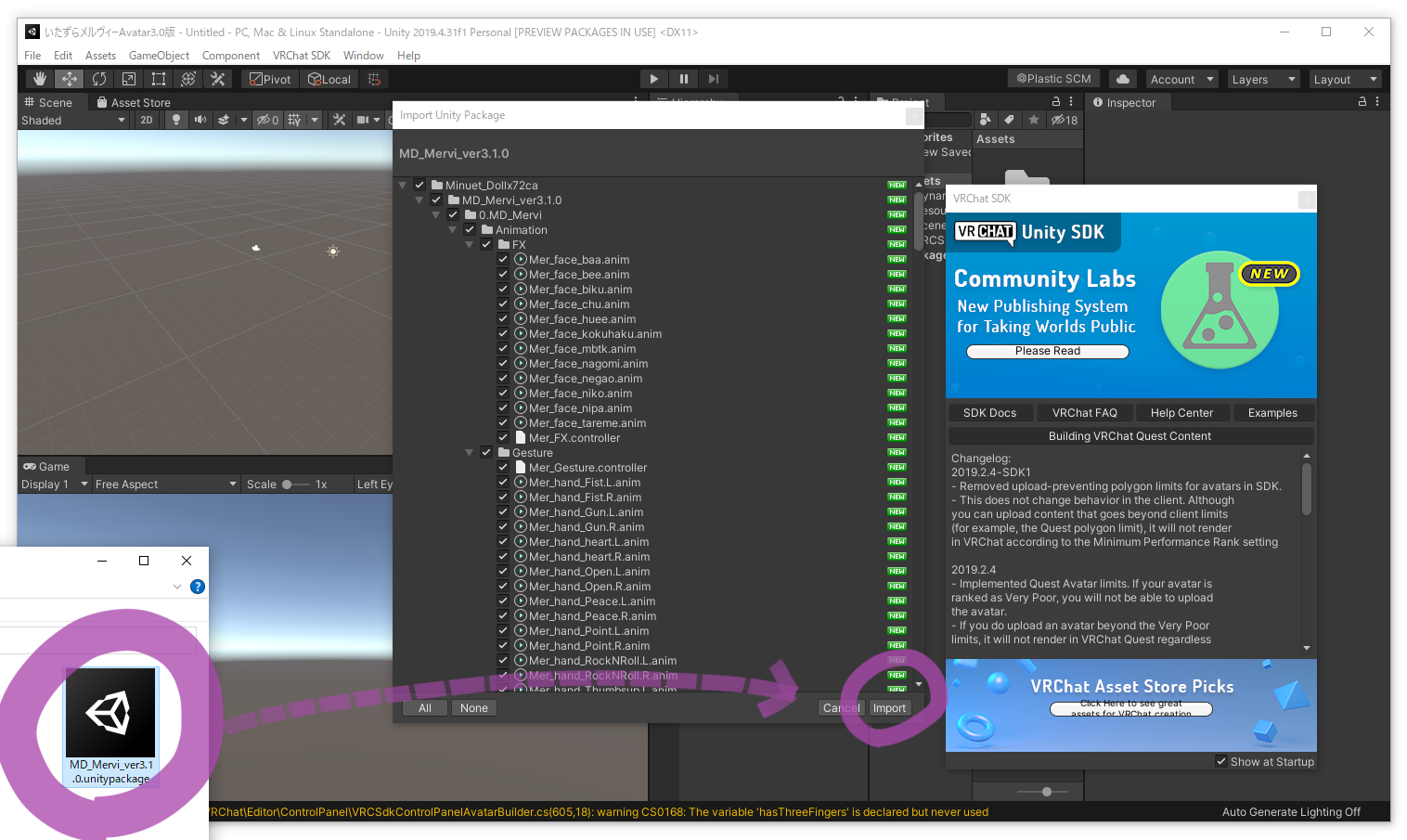Select the Transform tool
This screenshot has height=840, width=1407.
pos(188,79)
